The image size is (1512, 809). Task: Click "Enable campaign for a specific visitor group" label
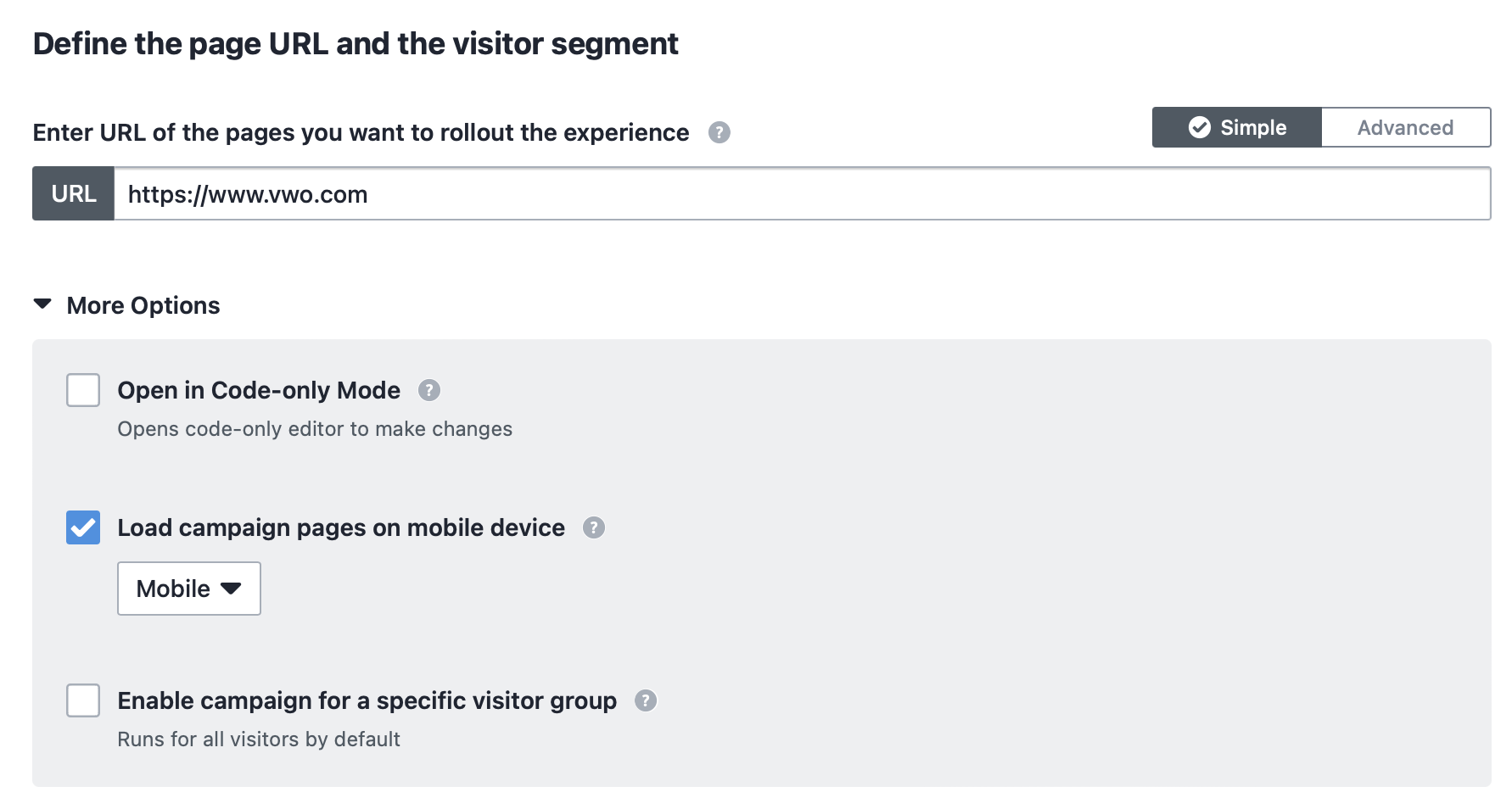[367, 701]
